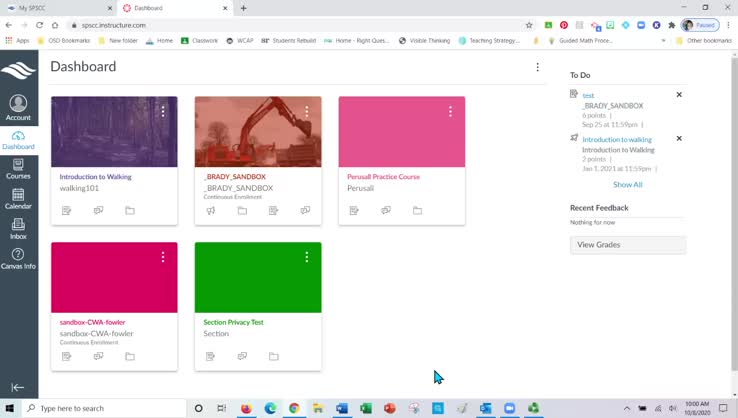Open Assignments icon on Introduction to Walking card
738x418 pixels.
66,210
